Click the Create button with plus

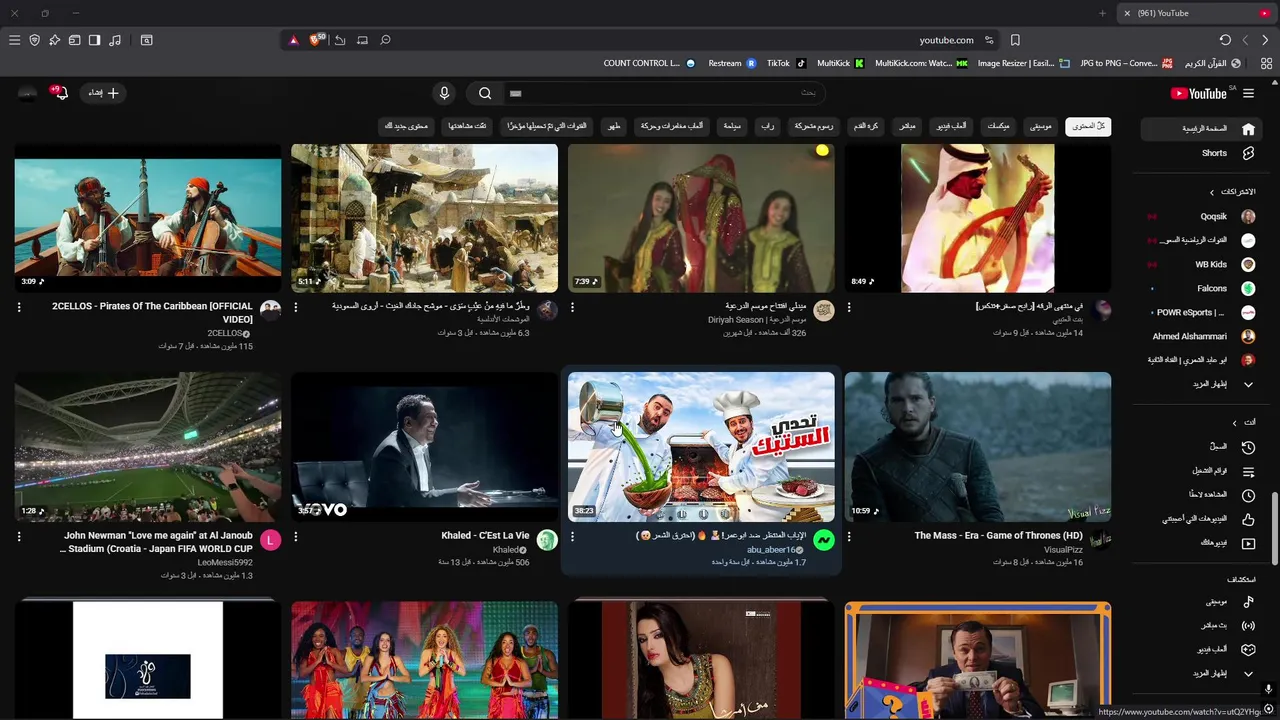point(103,93)
